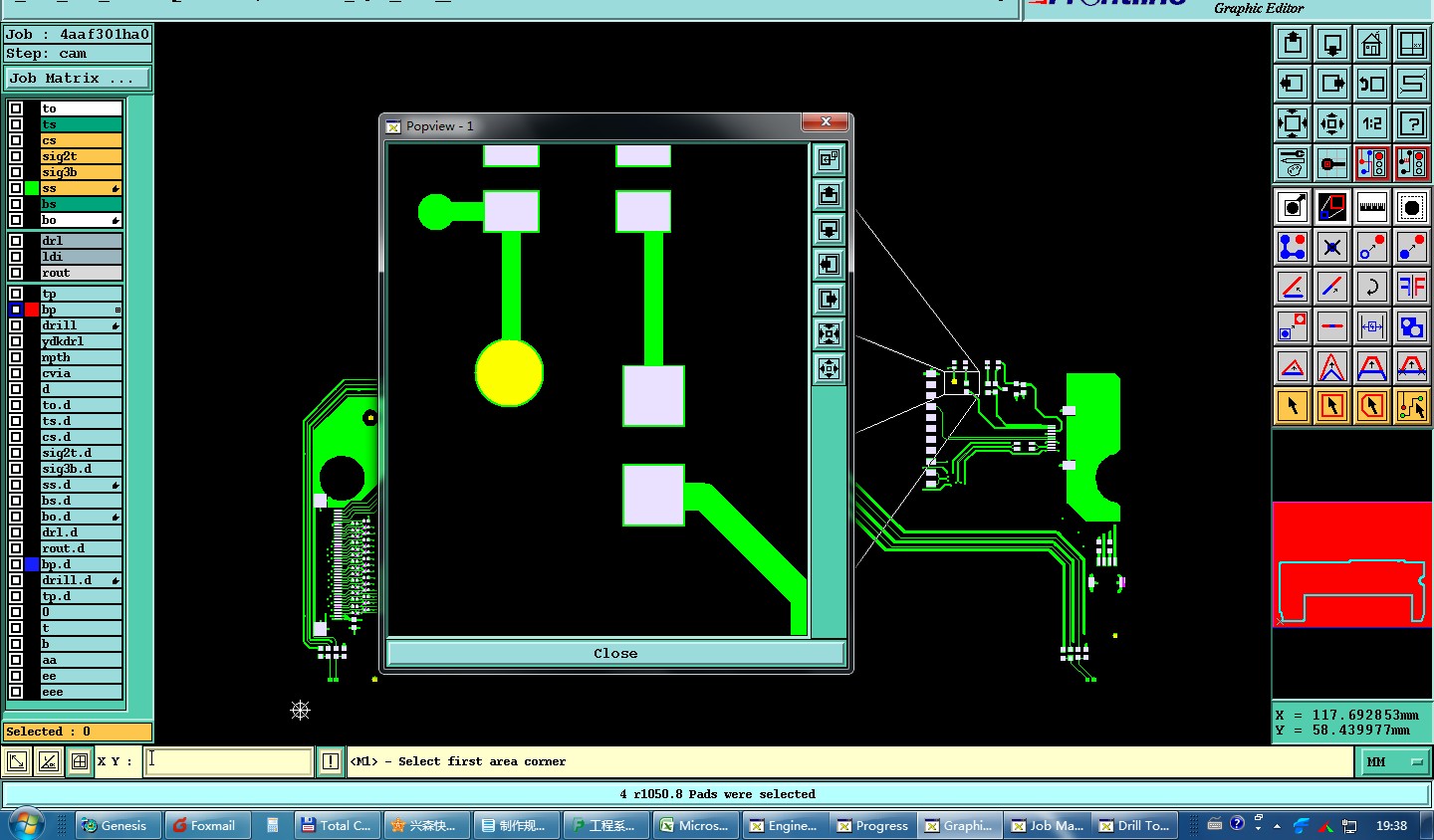
Task: Select the polygon-framed pointer select tool
Action: pyautogui.click(x=1372, y=406)
